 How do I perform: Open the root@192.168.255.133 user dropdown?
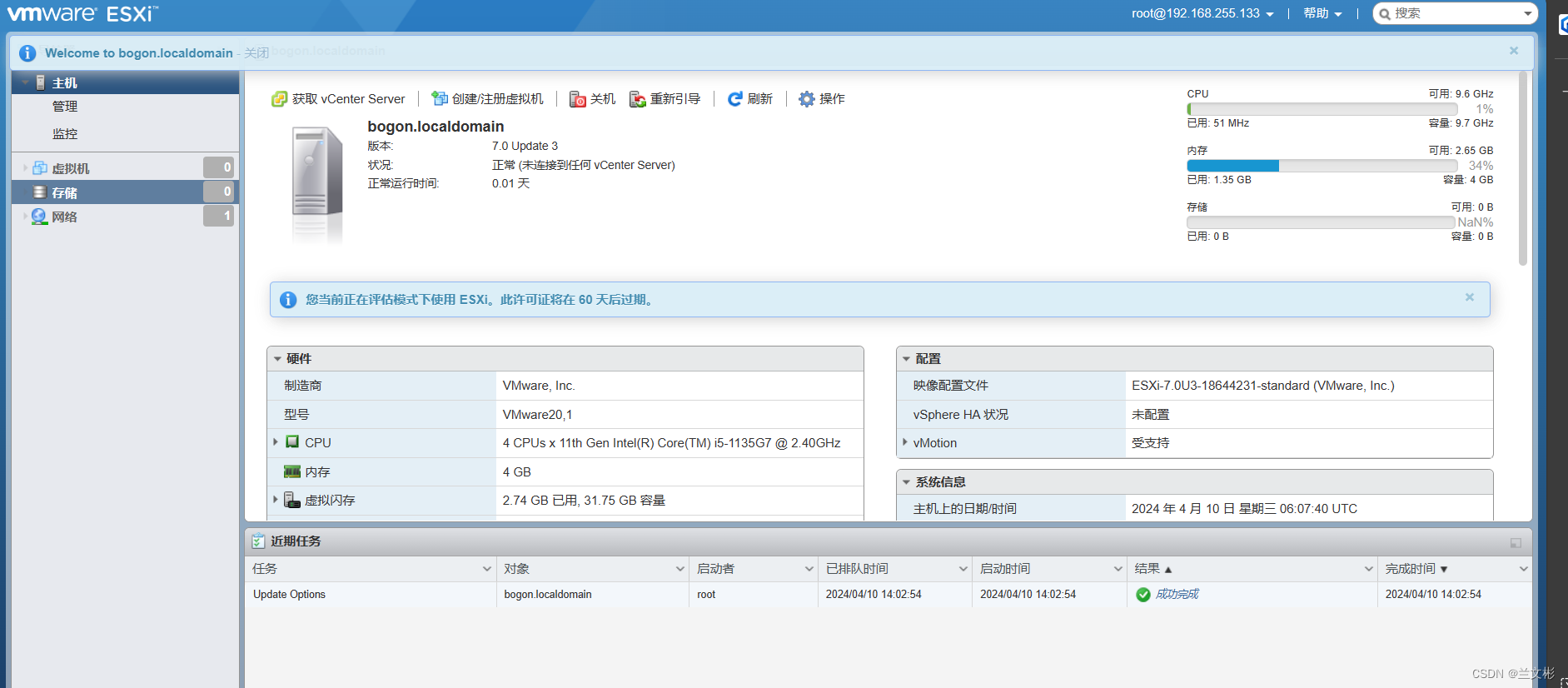click(1202, 13)
